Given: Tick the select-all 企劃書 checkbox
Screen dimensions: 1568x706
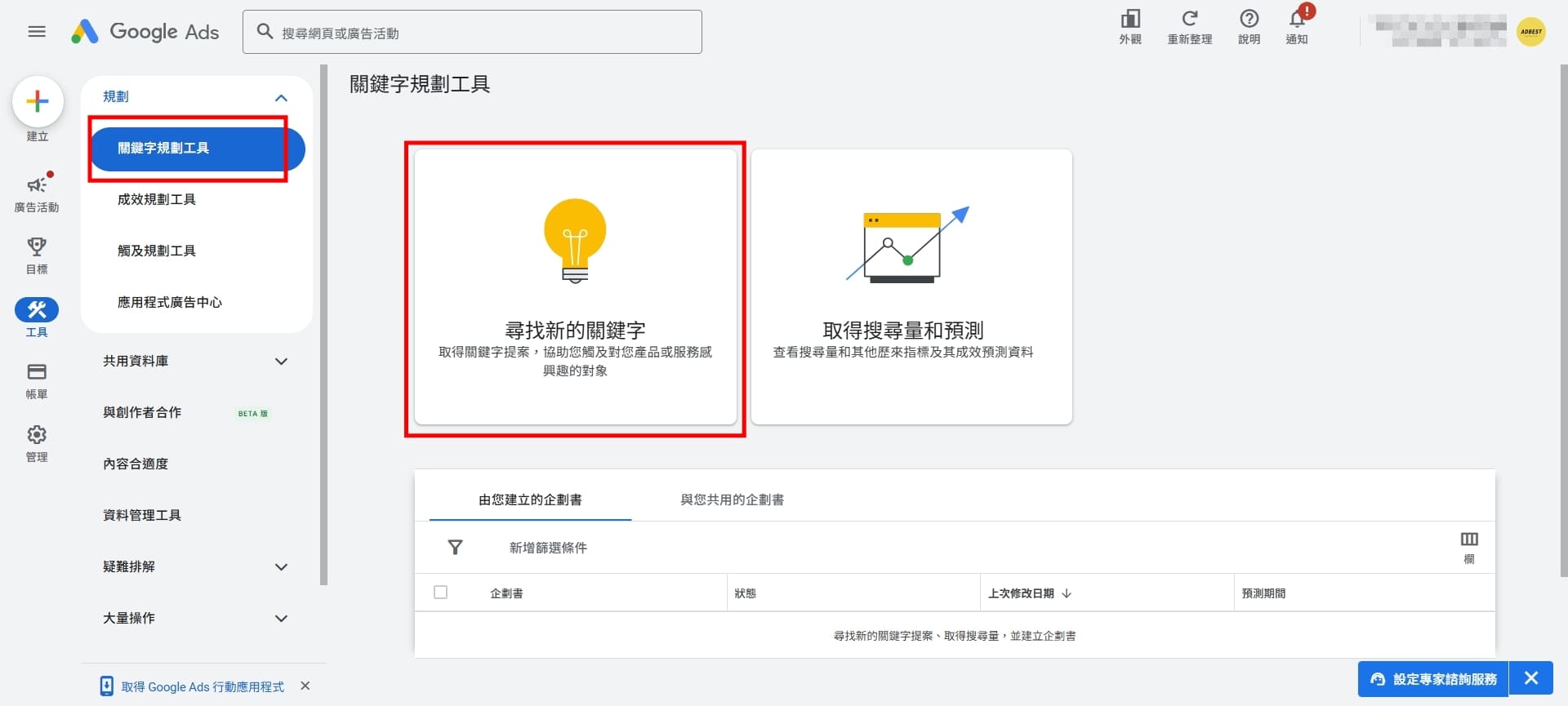Looking at the screenshot, I should coord(441,593).
